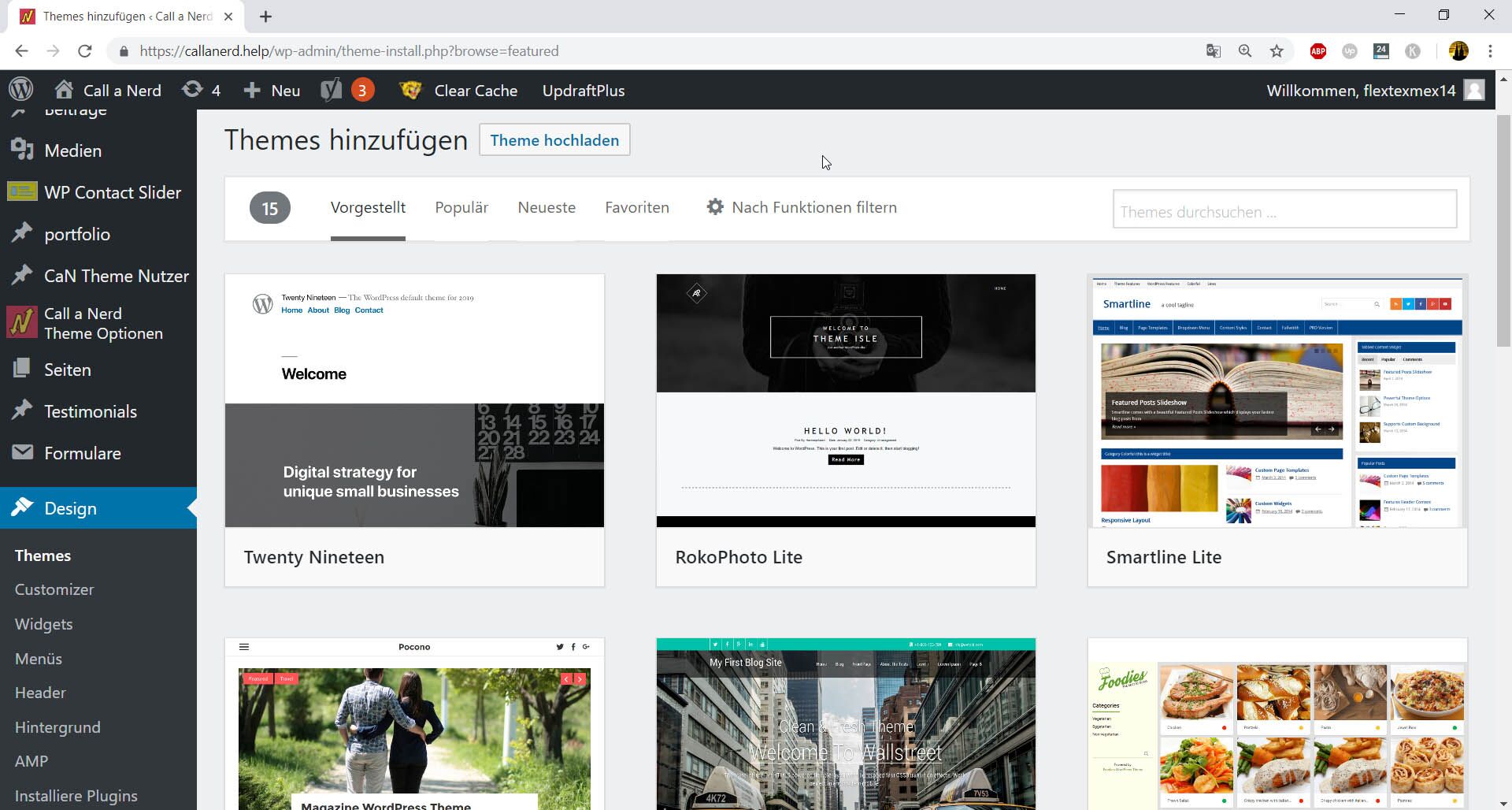
Task: Open the calendar extension icon showing 24
Action: tap(1381, 51)
